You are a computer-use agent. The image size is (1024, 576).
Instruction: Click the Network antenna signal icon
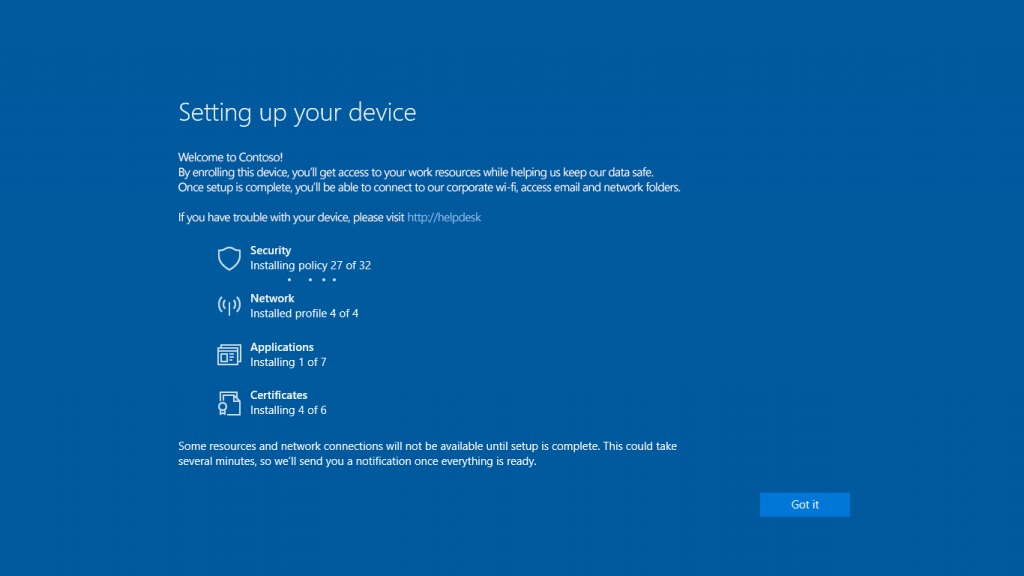(x=229, y=306)
